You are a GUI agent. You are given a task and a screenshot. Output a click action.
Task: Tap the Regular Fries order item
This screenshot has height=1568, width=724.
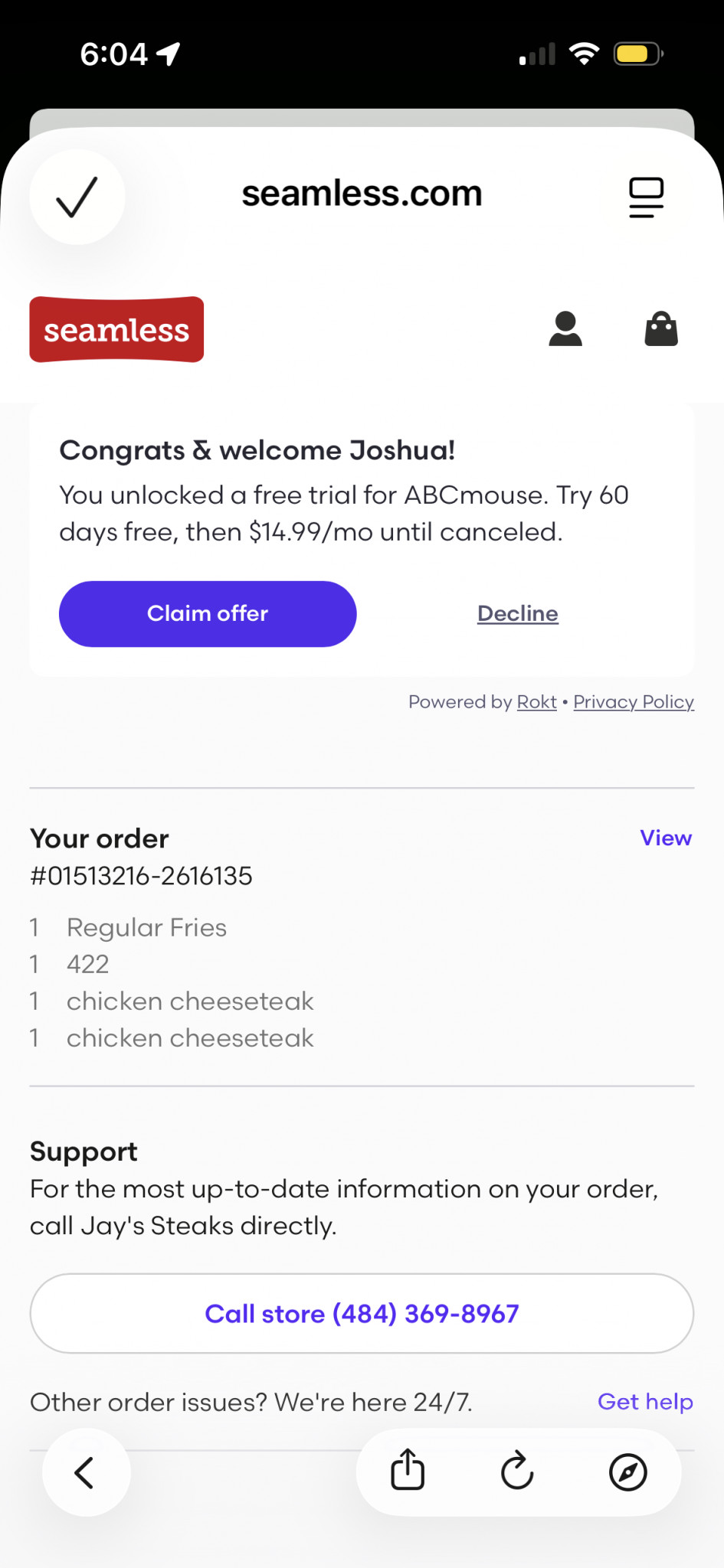(146, 927)
